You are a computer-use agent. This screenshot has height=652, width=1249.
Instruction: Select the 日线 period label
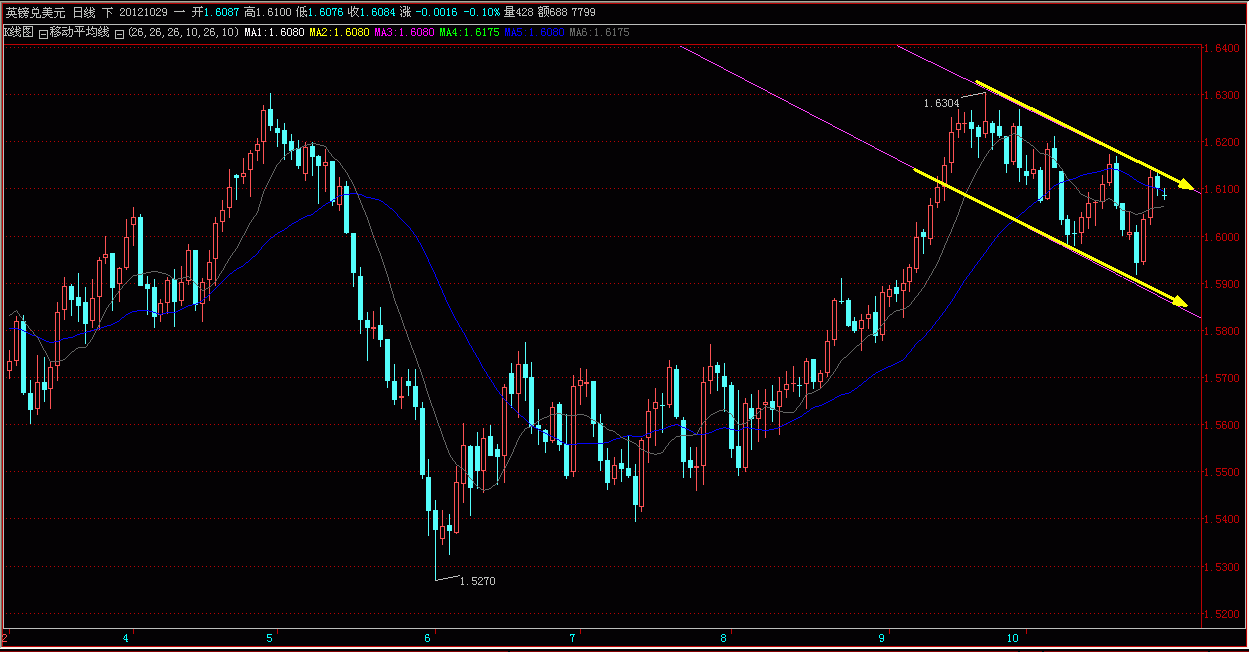tap(85, 12)
